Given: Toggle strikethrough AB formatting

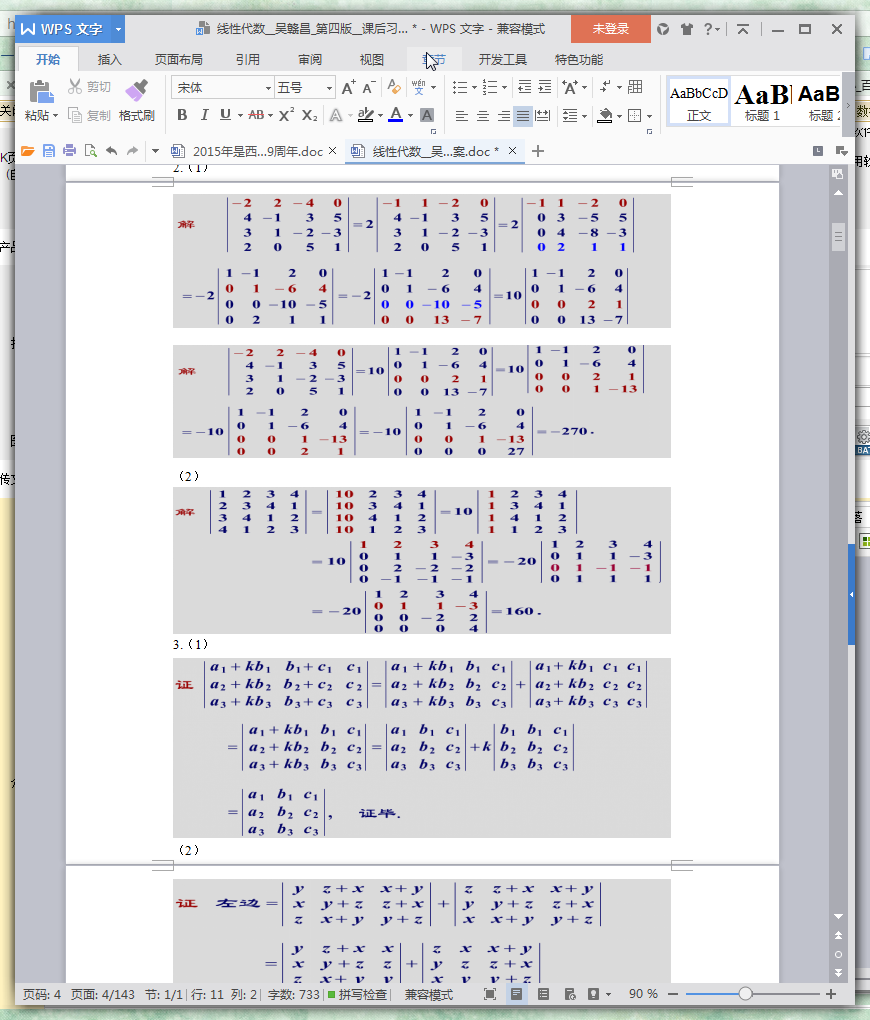Looking at the screenshot, I should tap(256, 115).
